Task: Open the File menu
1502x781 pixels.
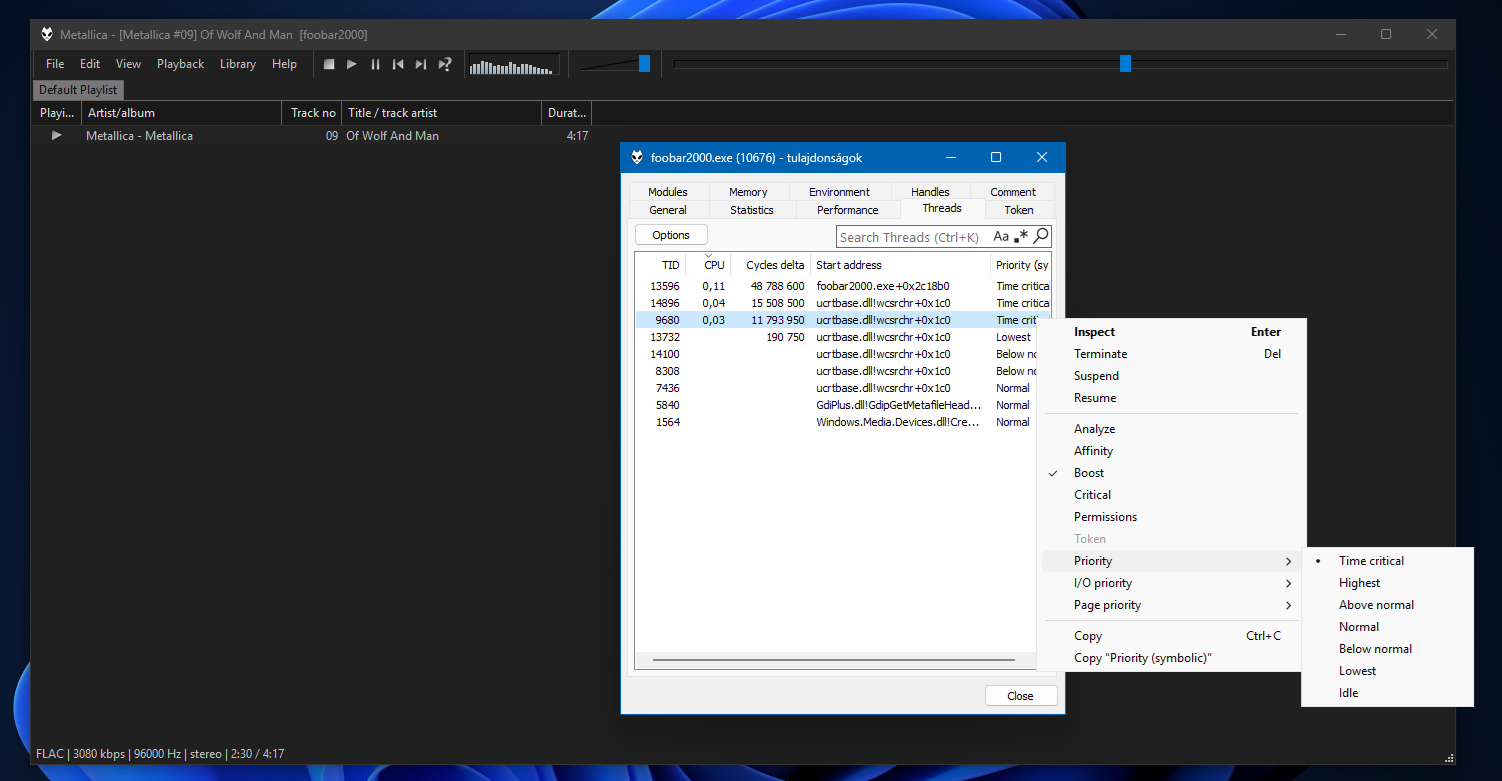Action: [x=55, y=64]
